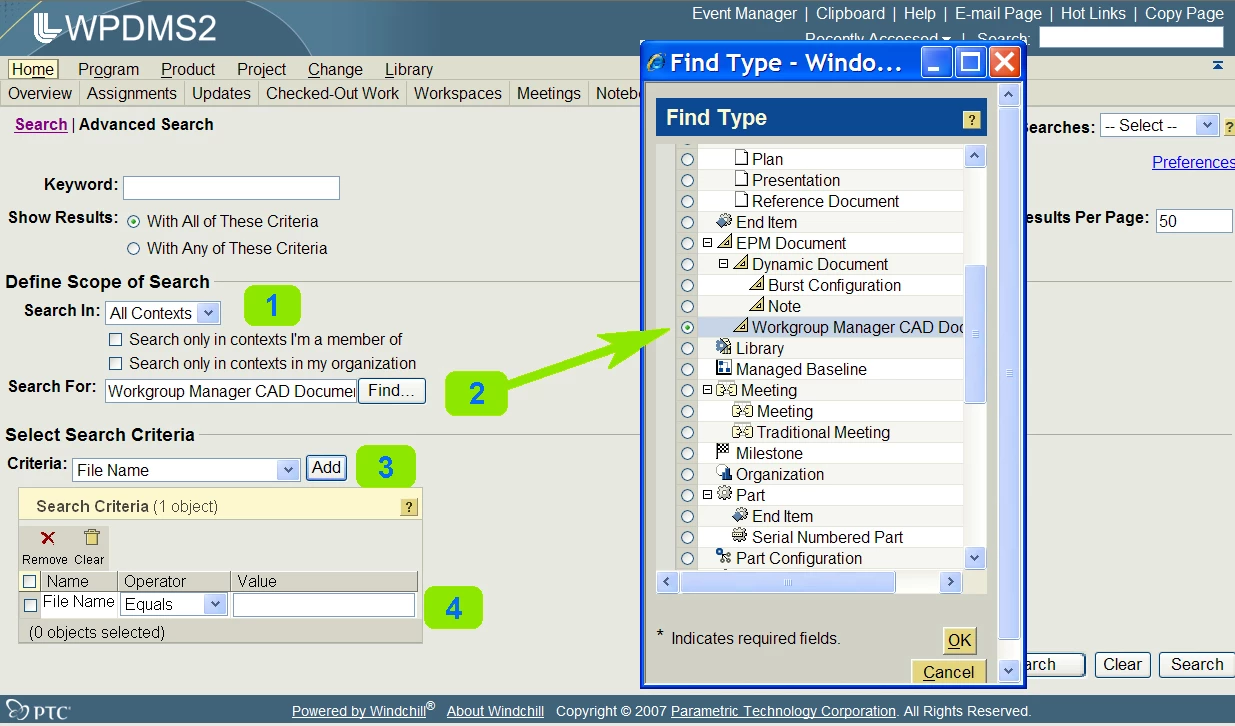Click the main page Clear button
Viewport: 1235px width, 726px height.
tap(1122, 664)
